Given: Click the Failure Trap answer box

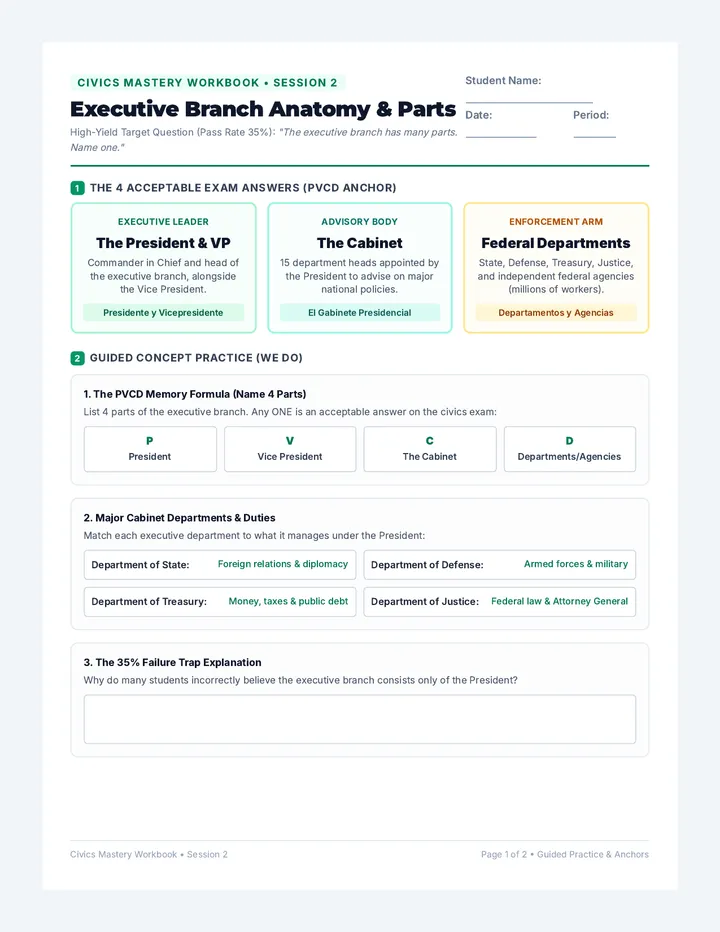Looking at the screenshot, I should [x=360, y=719].
